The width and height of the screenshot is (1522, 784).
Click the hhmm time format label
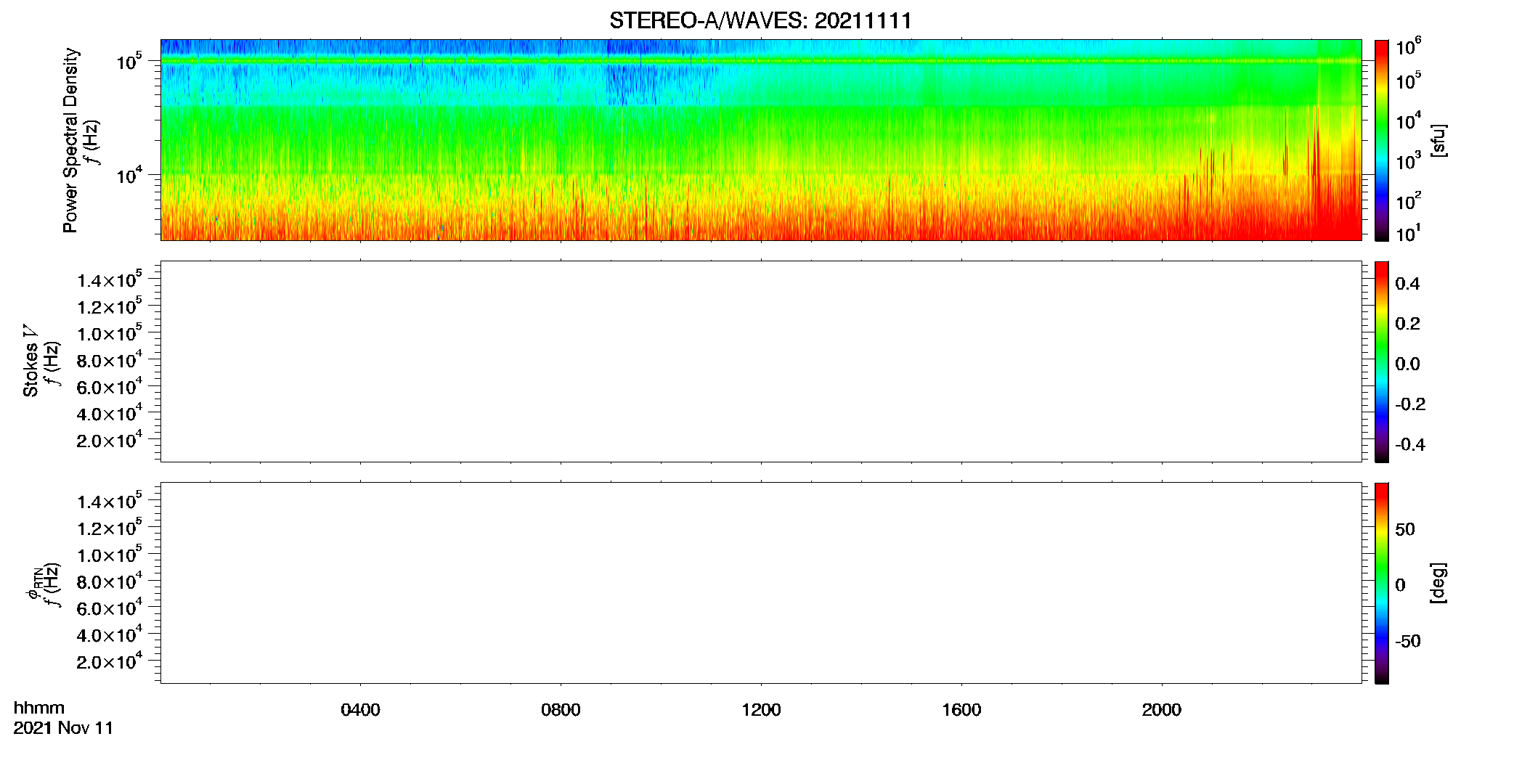(x=39, y=708)
